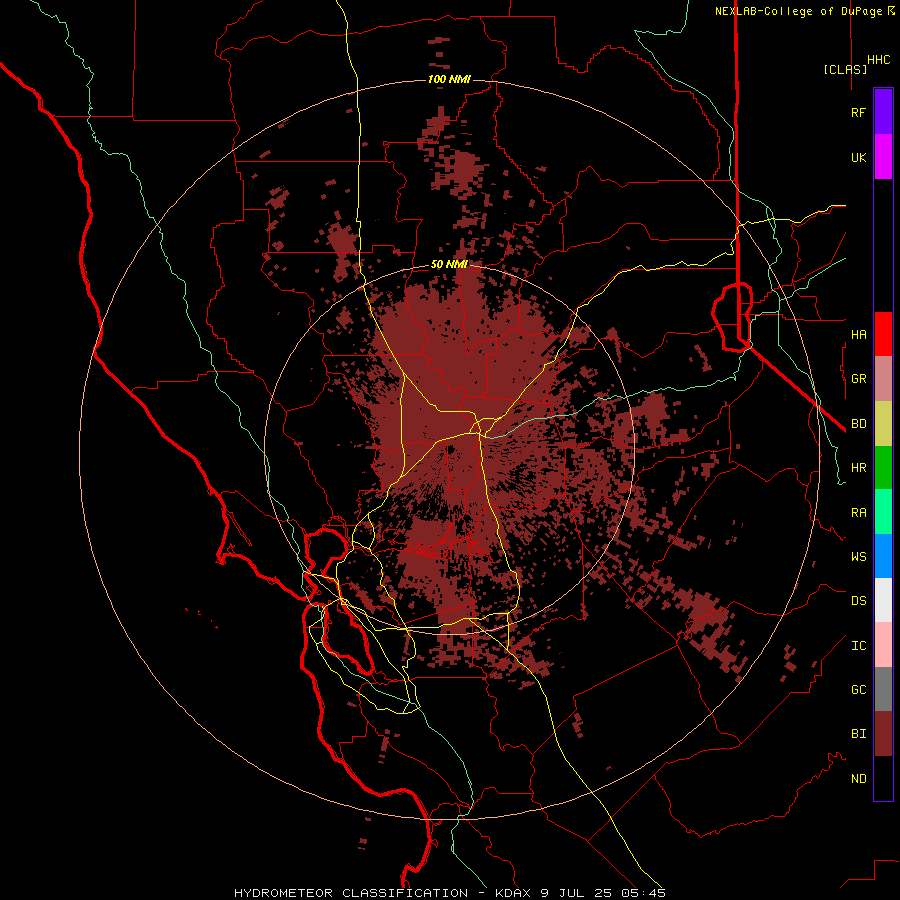Viewport: 900px width, 900px height.
Task: Click the gray GC legend swatch
Action: click(883, 689)
